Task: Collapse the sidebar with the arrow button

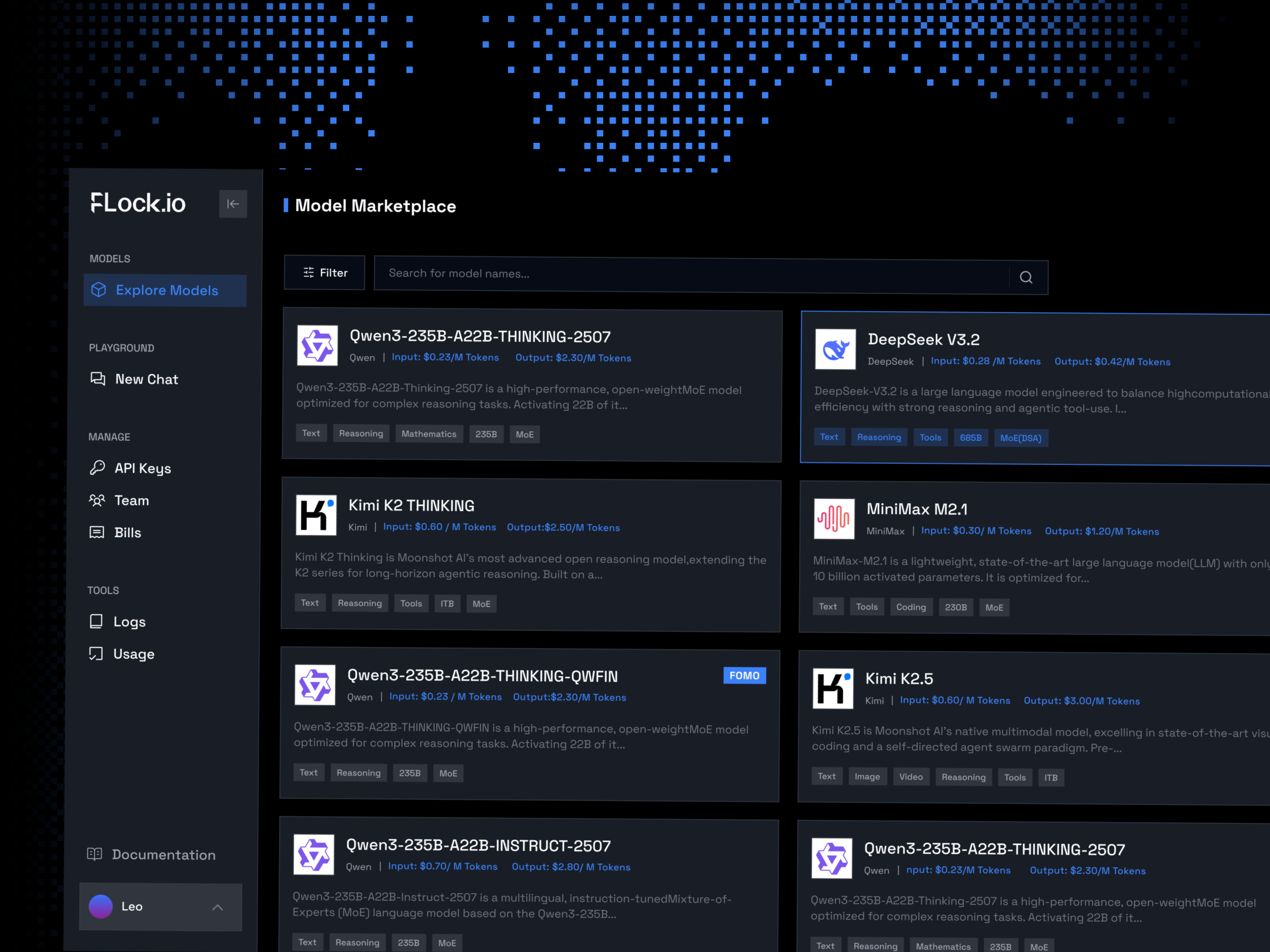Action: [233, 204]
